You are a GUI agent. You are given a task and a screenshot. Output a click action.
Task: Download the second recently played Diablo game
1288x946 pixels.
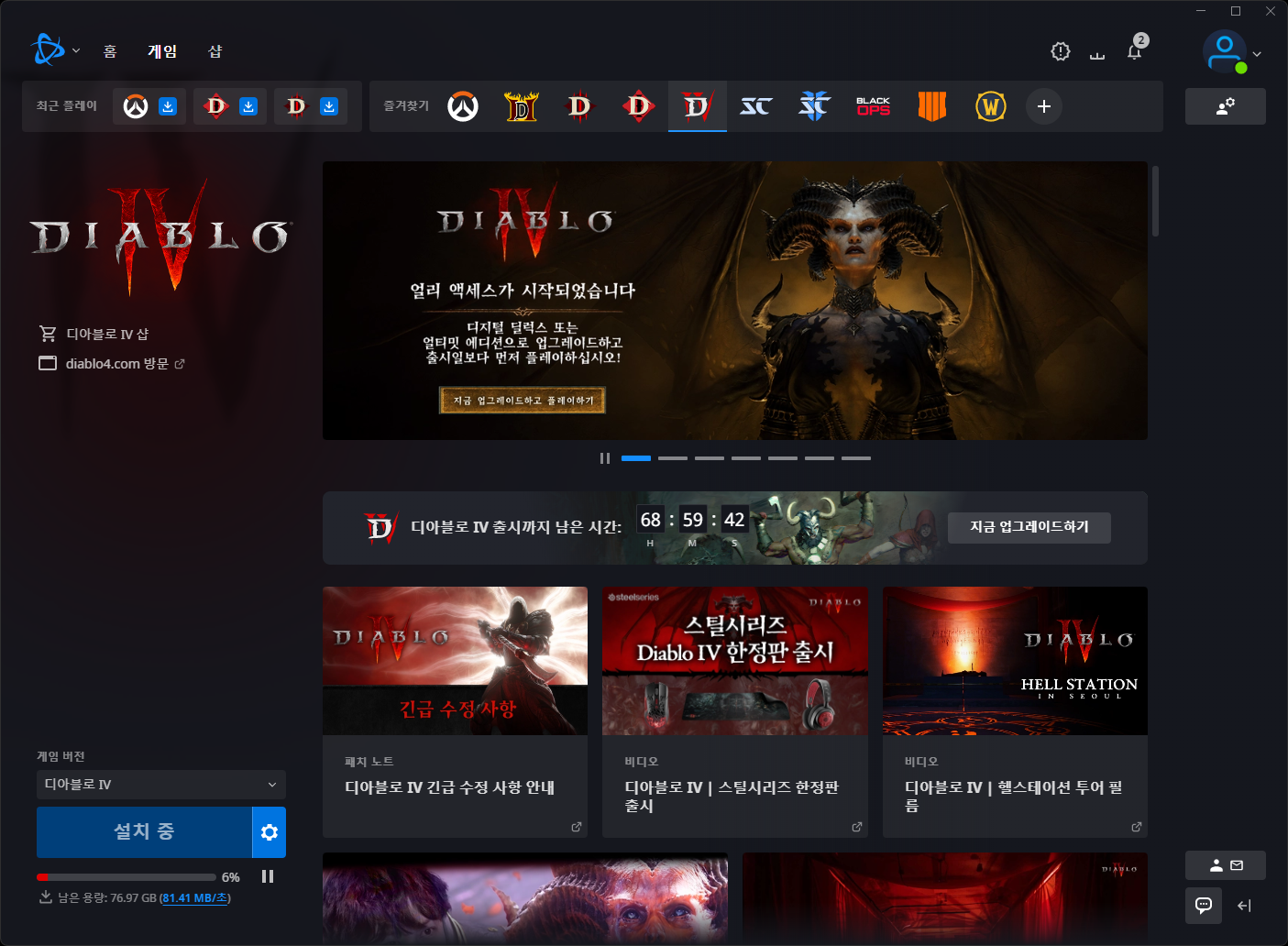[329, 106]
